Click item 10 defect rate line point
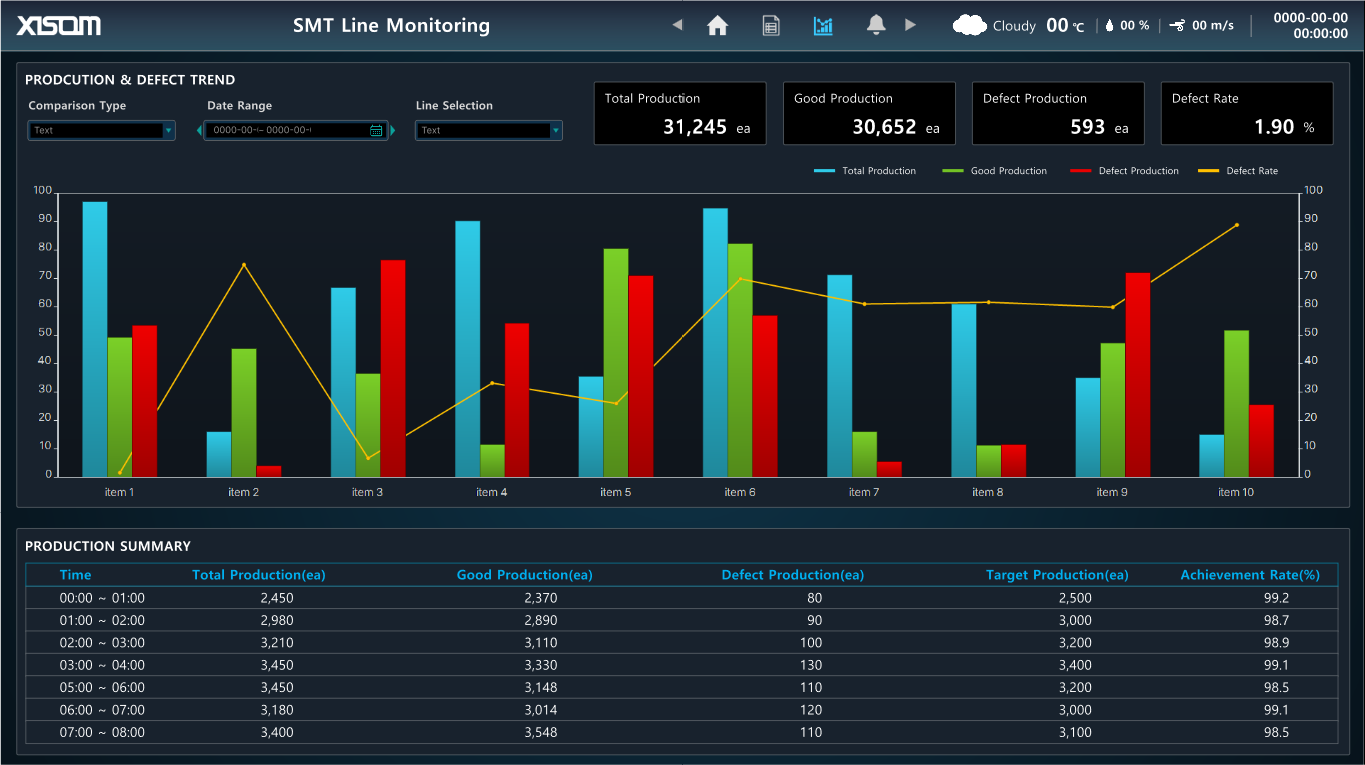This screenshot has width=1365, height=765. (x=1237, y=225)
